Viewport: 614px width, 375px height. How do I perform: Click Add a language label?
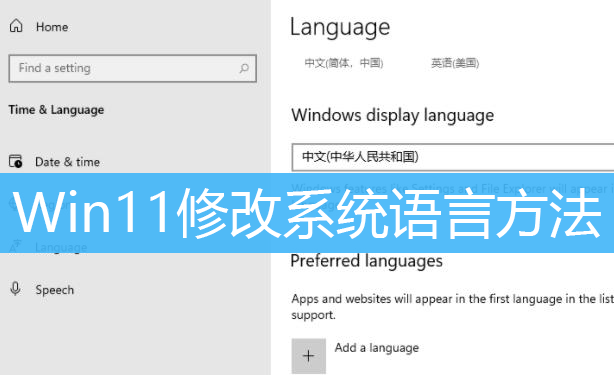(x=377, y=348)
